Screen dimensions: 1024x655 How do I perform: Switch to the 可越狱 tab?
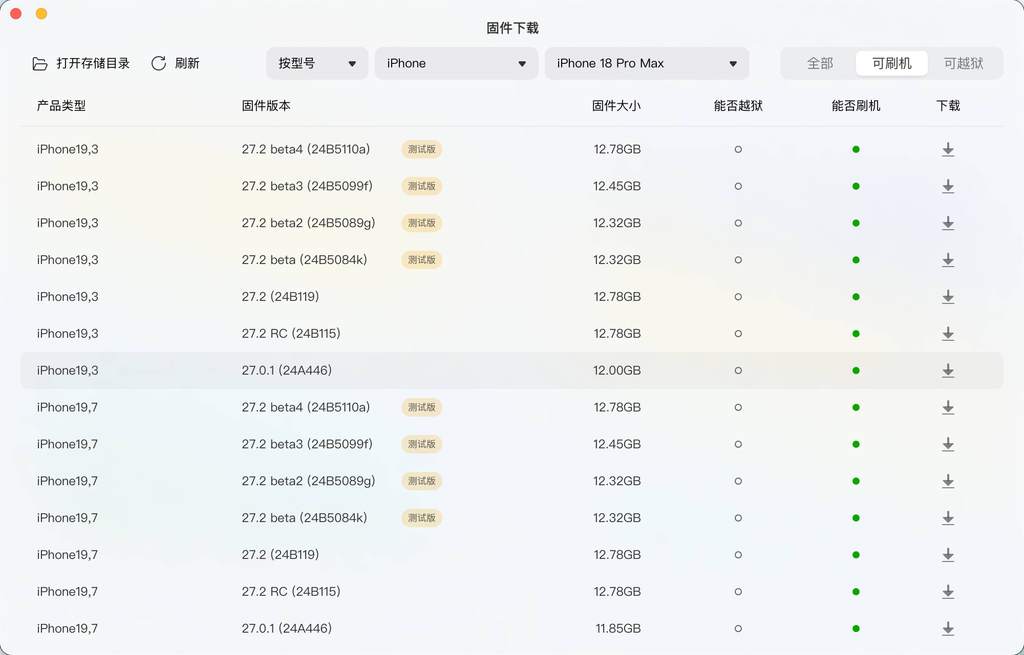(x=963, y=63)
